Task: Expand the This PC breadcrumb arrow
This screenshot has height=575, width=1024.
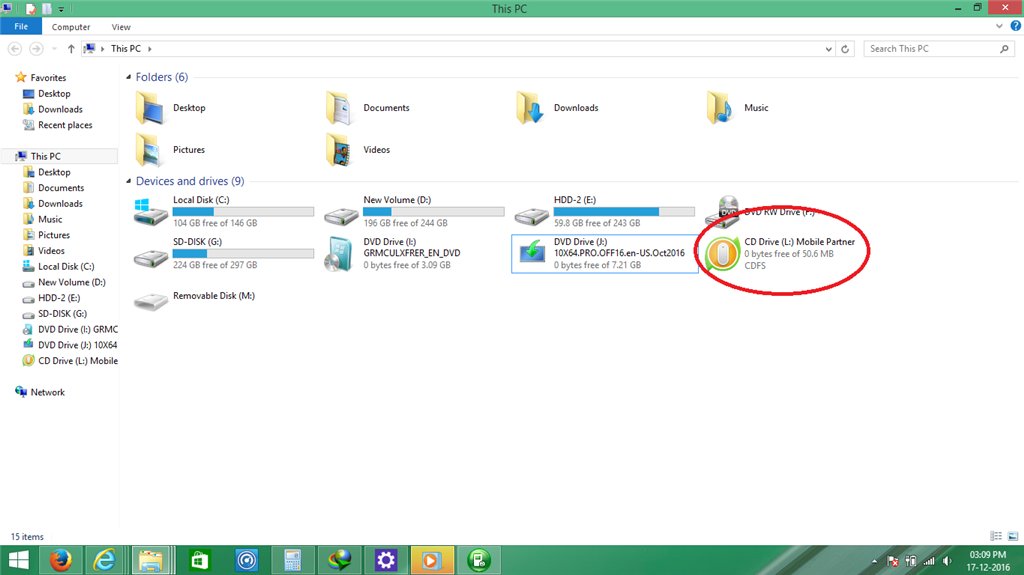Action: click(150, 49)
